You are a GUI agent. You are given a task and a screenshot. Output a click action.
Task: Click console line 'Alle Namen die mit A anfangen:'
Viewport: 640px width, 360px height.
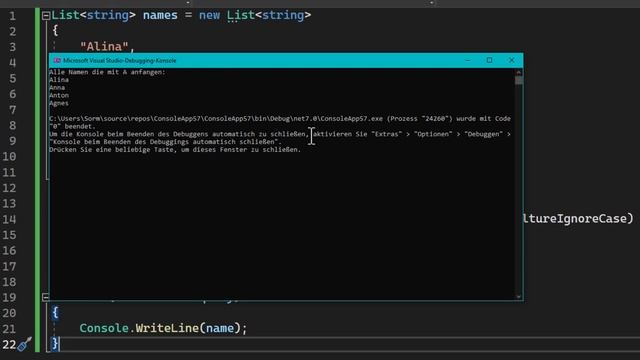click(x=107, y=72)
